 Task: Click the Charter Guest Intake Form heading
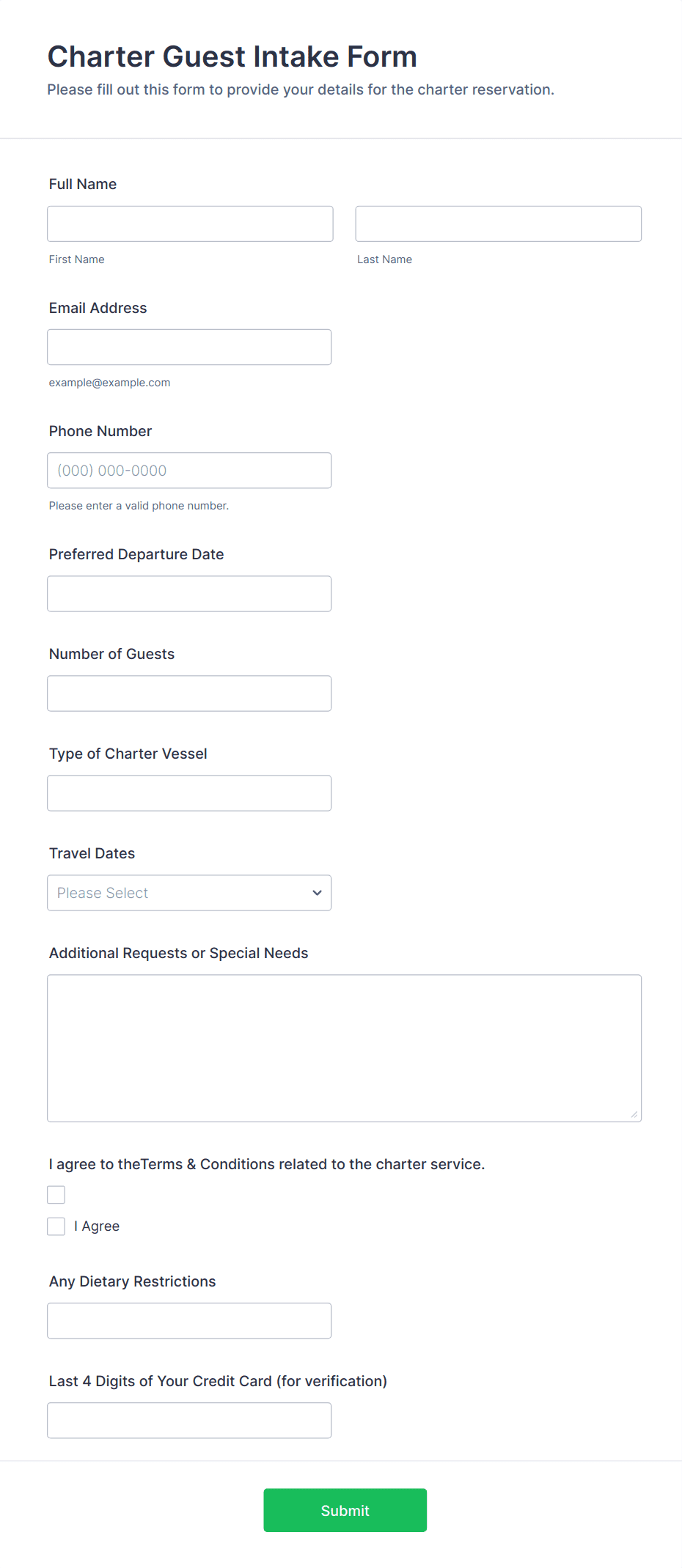[232, 56]
